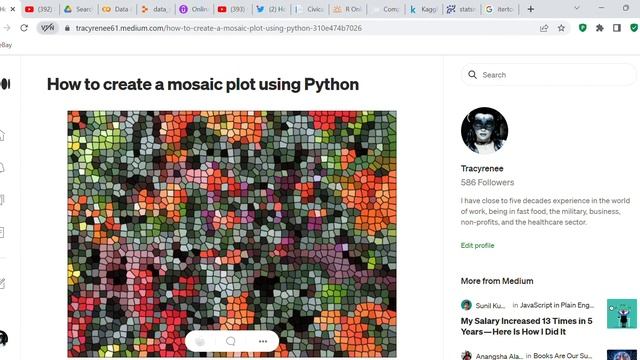Reload the page with the refresh icon
640x360 pixels.
tap(24, 28)
